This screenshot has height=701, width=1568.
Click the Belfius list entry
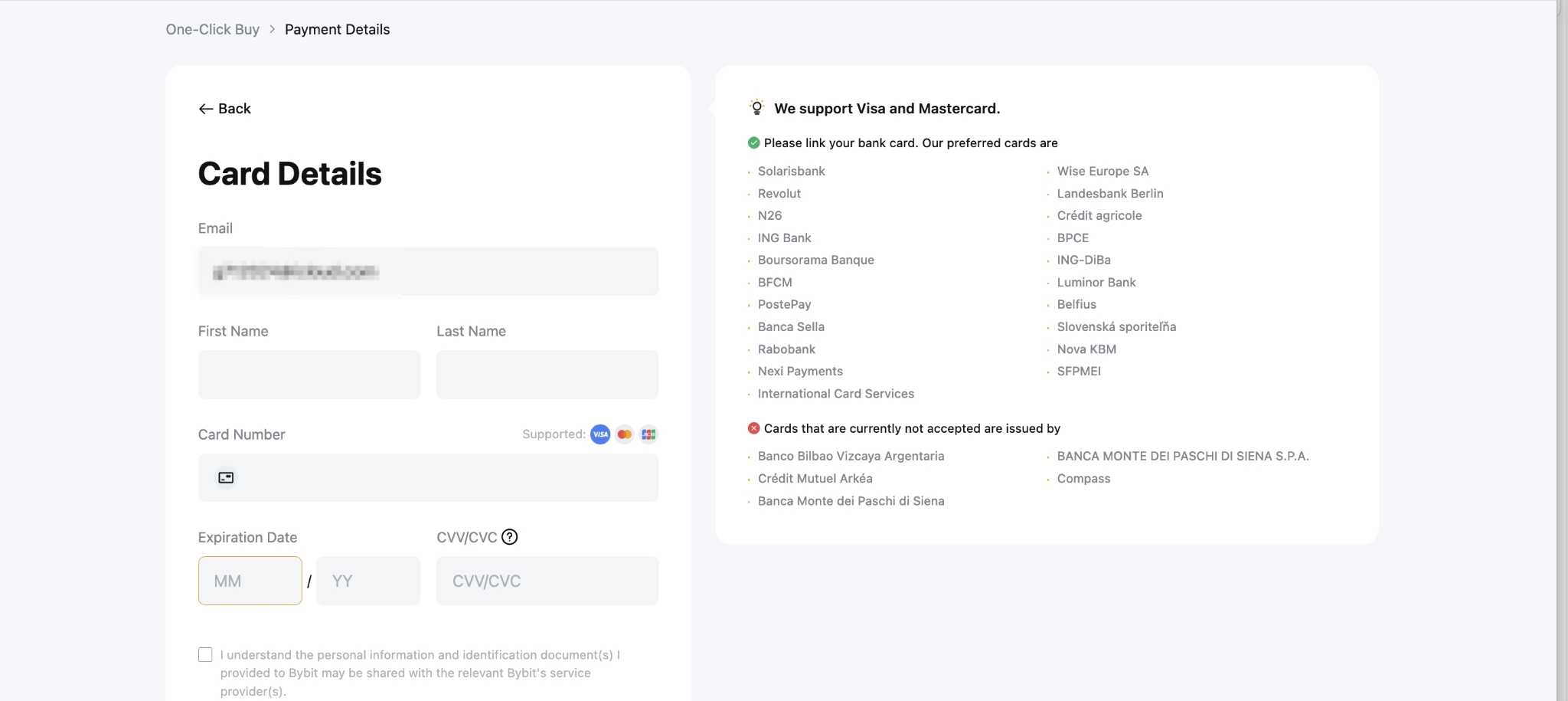pyautogui.click(x=1076, y=304)
